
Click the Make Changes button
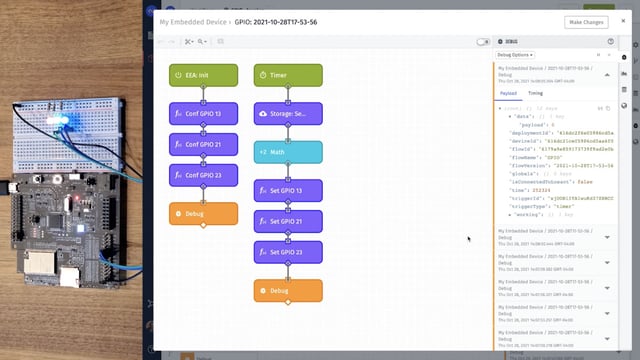click(586, 22)
